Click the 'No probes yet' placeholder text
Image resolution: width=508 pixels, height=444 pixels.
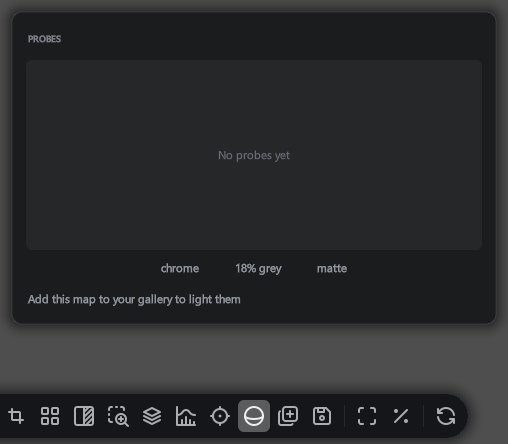pos(254,155)
